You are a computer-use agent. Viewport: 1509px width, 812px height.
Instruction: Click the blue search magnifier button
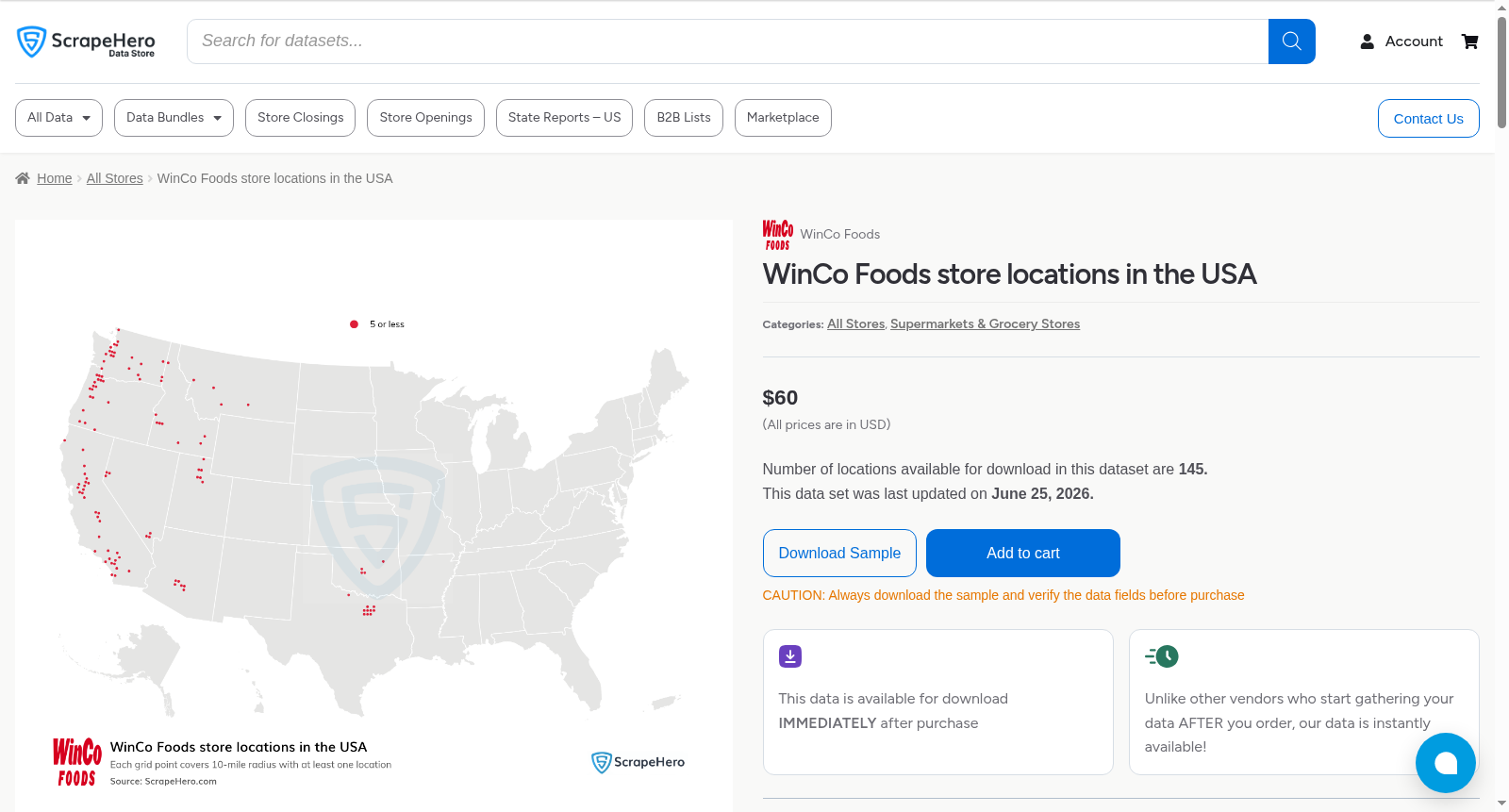tap(1291, 41)
